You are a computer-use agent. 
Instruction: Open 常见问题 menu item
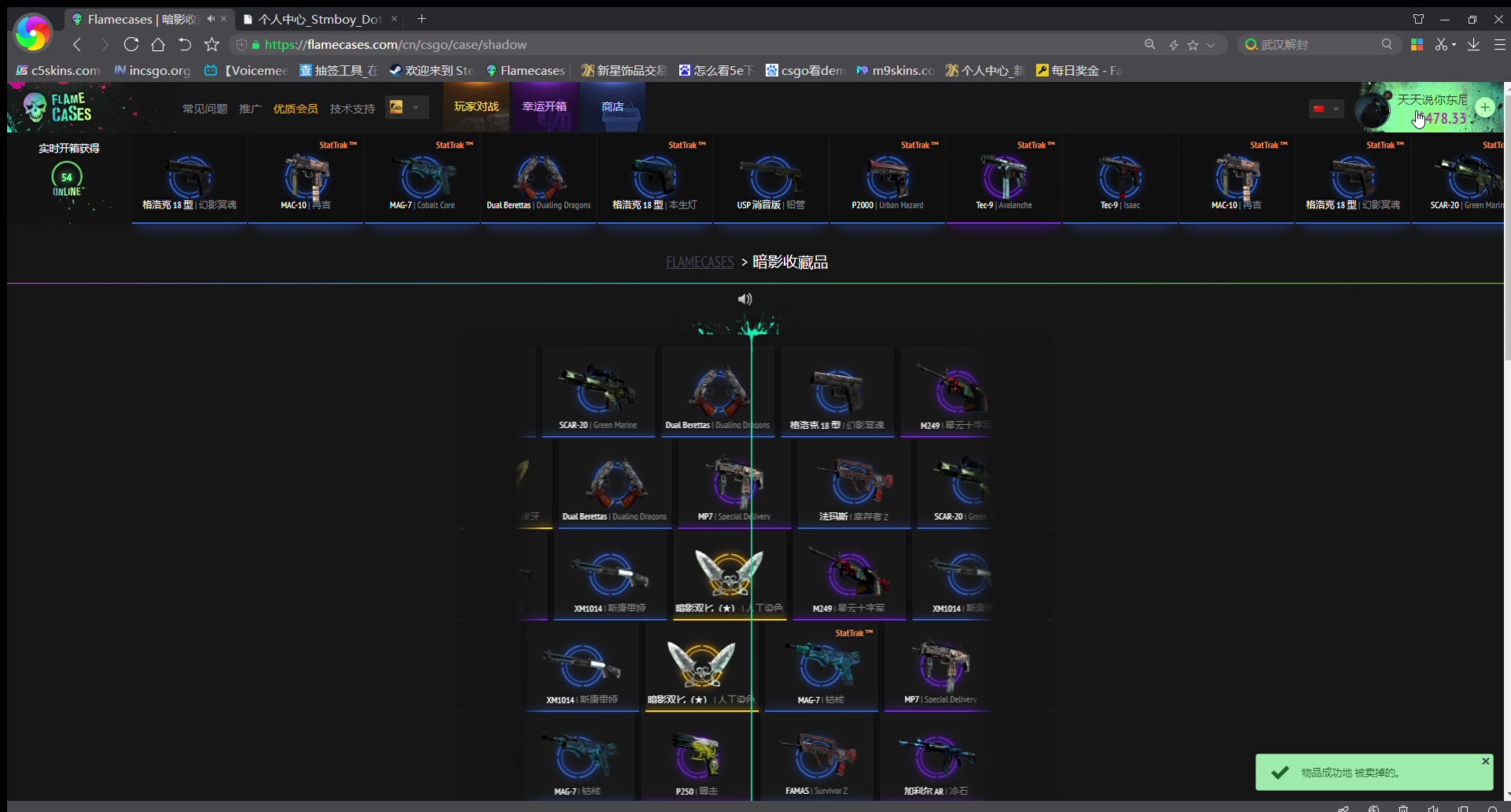pyautogui.click(x=205, y=109)
